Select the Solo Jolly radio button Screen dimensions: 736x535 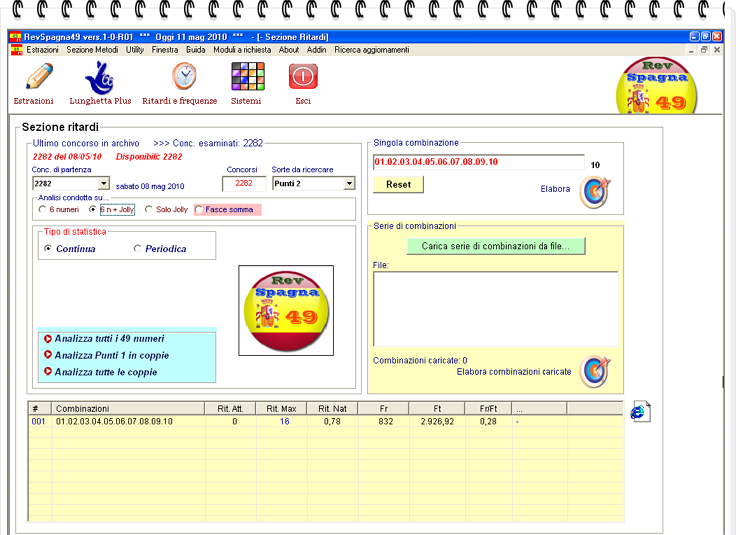click(149, 209)
